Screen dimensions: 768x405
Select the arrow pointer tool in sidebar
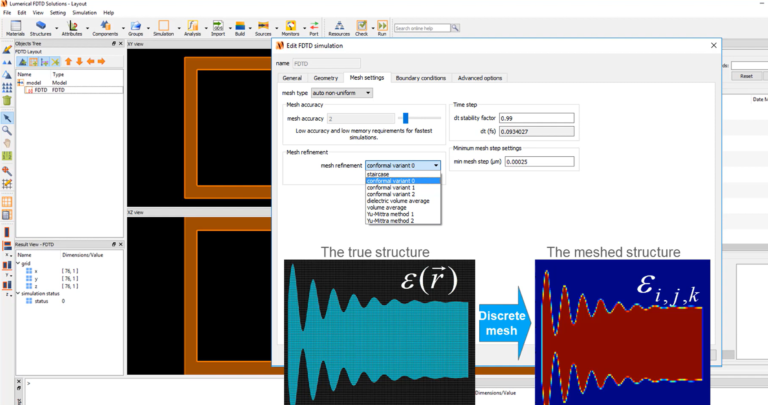tap(7, 118)
